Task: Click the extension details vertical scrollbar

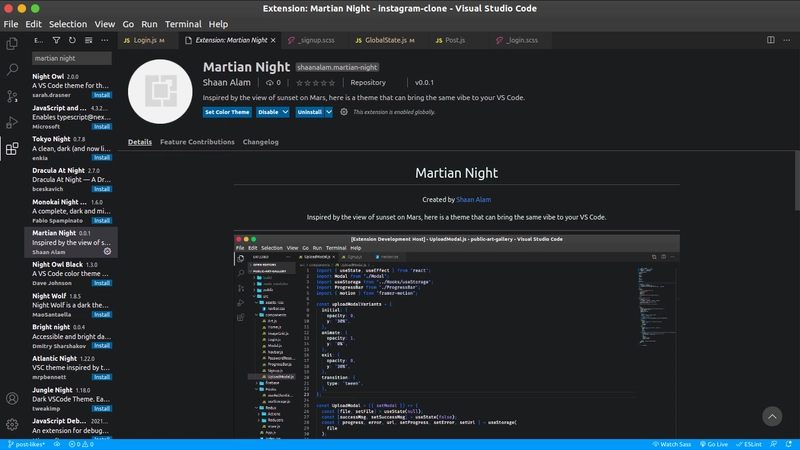Action: click(x=797, y=181)
